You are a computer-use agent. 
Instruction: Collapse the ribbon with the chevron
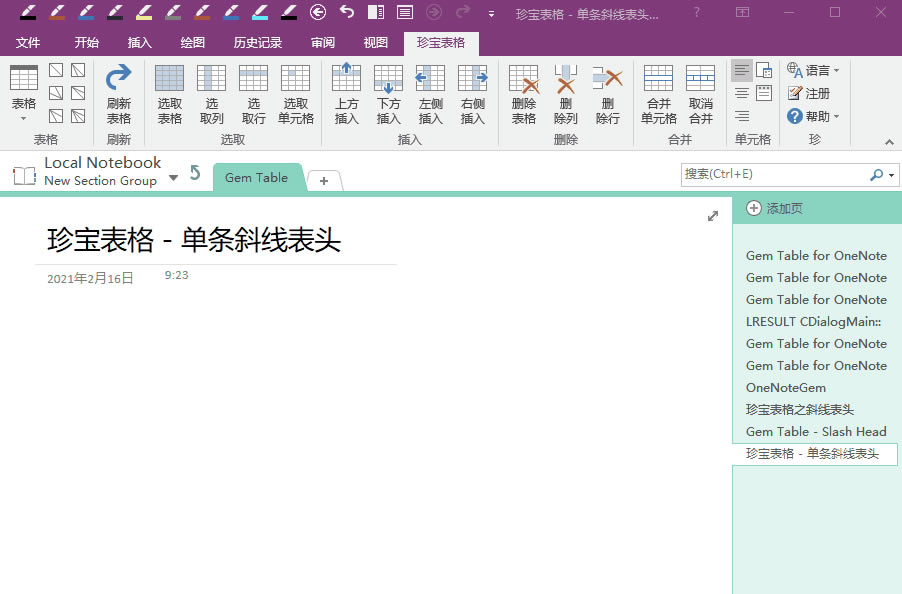coord(888,141)
